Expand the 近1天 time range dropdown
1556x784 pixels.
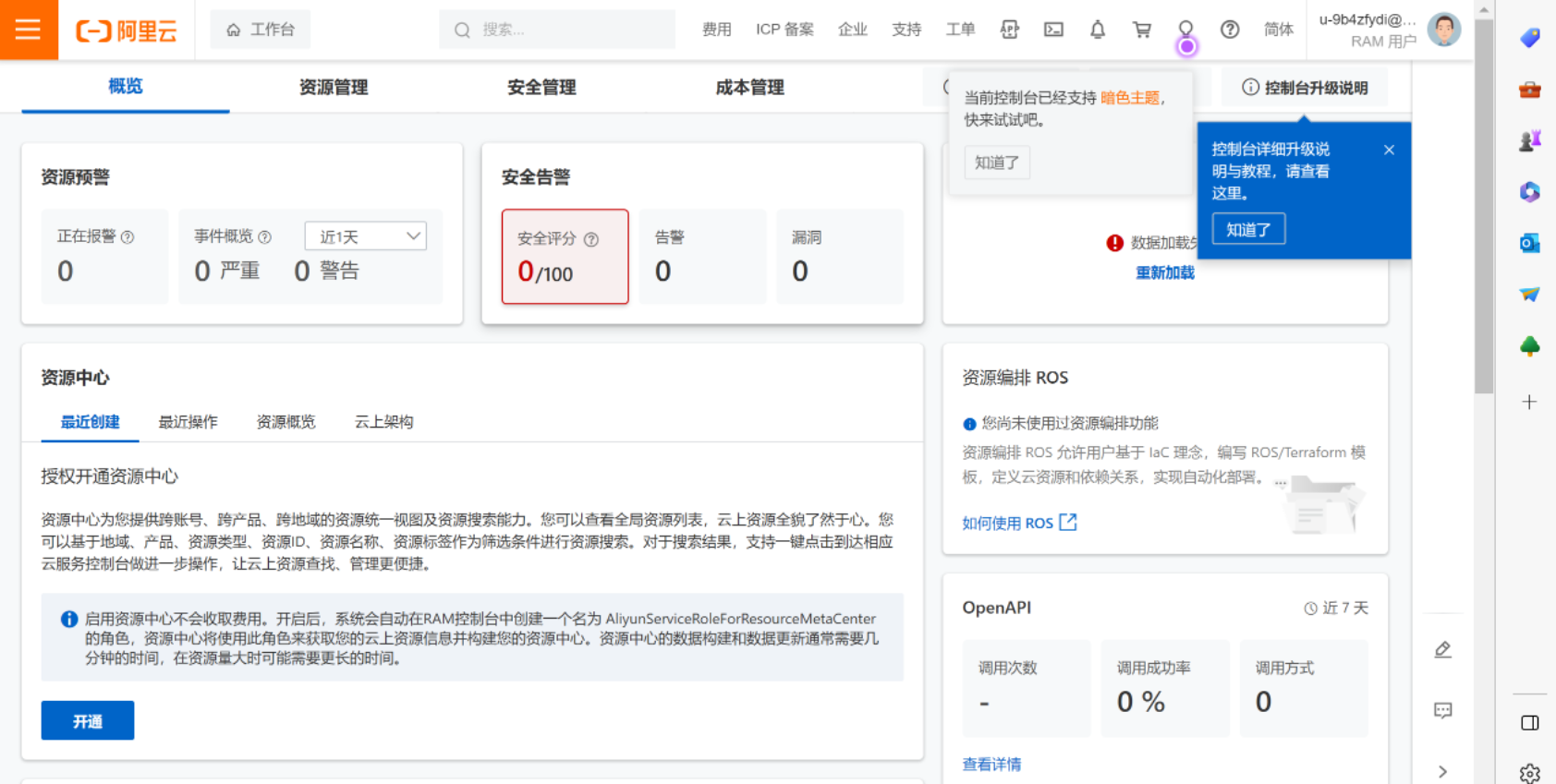[366, 236]
